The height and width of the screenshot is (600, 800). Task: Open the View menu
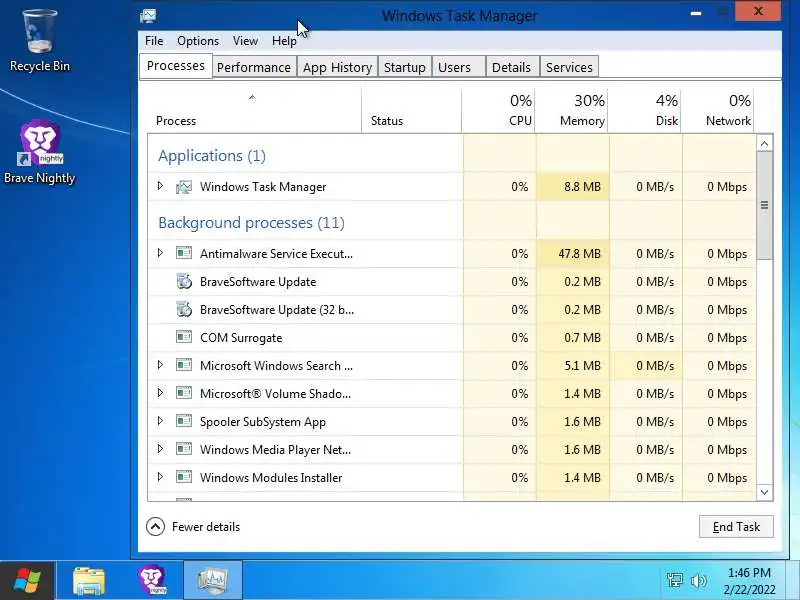tap(245, 41)
